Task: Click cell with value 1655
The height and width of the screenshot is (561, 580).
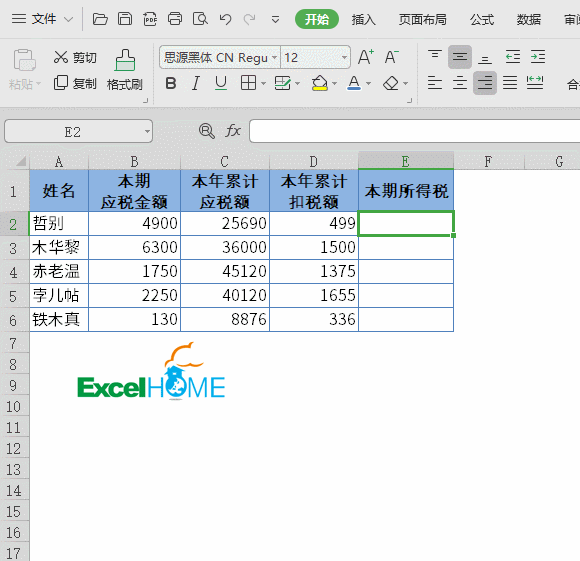Action: tap(314, 295)
